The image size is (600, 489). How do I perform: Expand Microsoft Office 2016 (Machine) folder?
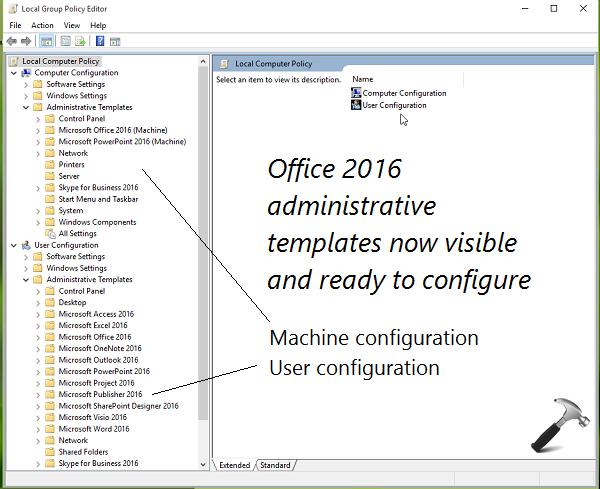[x=38, y=130]
